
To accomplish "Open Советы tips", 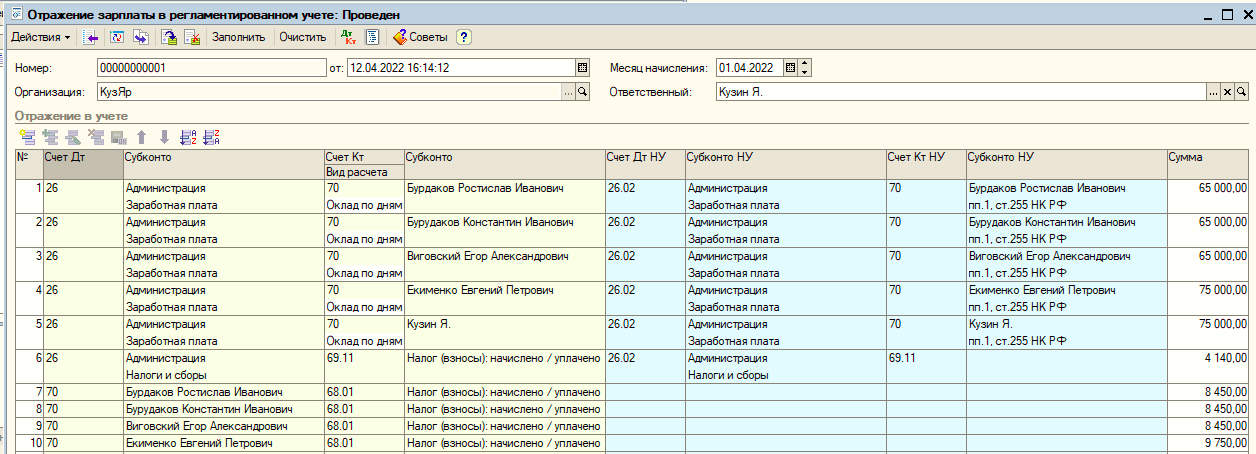I will coord(420,37).
